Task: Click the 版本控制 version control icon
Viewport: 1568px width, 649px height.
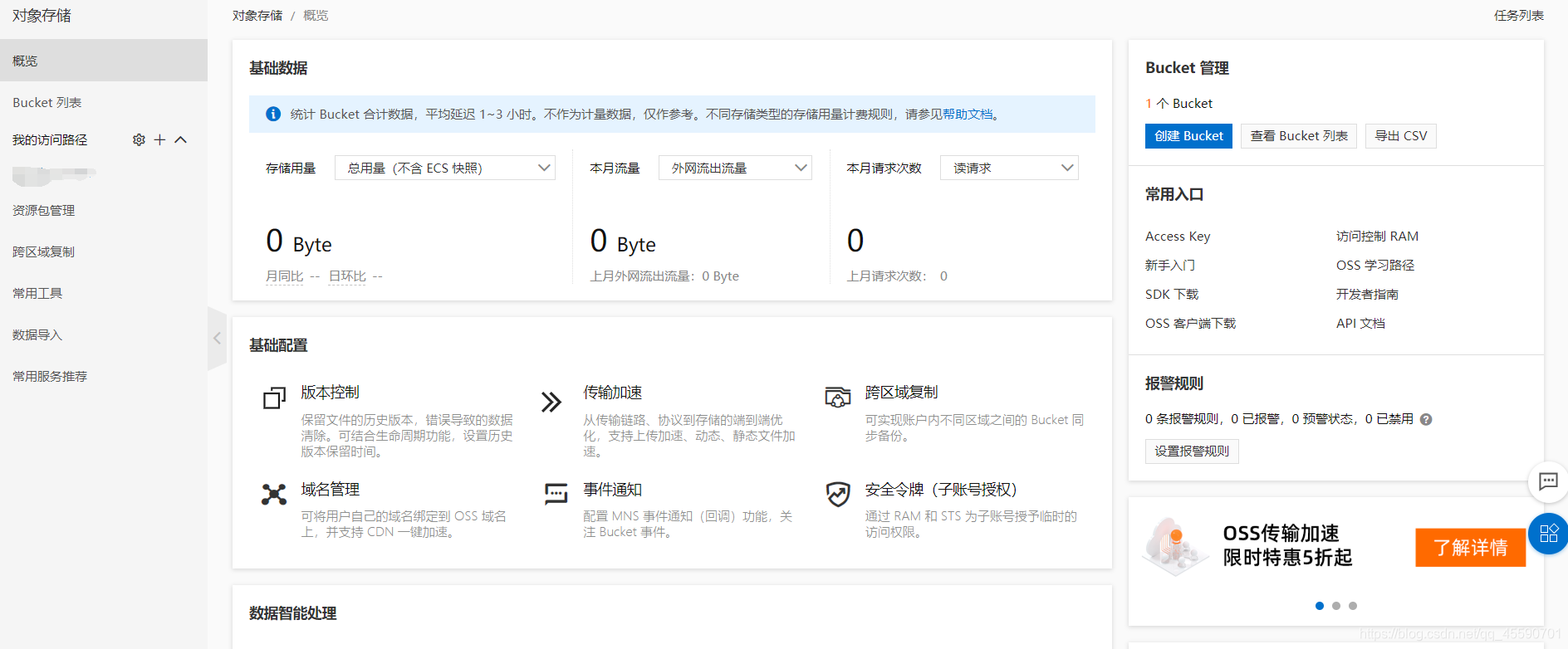Action: (x=274, y=398)
